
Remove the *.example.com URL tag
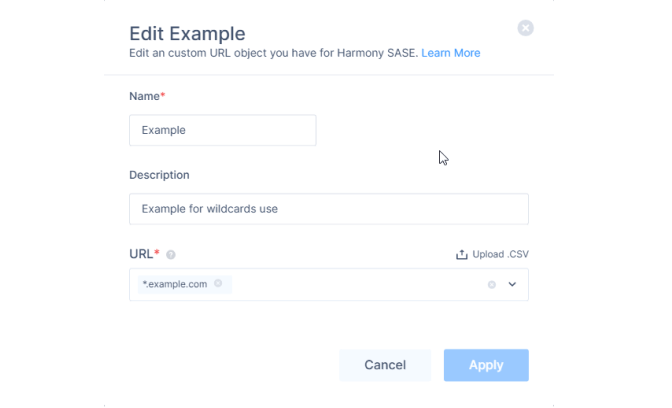[x=218, y=284]
